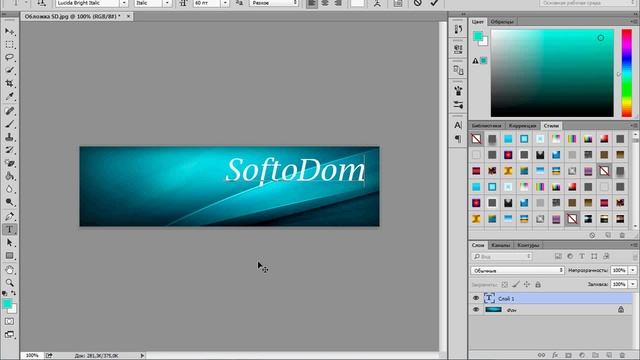Open the opacity slider dropdown arrow

click(633, 270)
